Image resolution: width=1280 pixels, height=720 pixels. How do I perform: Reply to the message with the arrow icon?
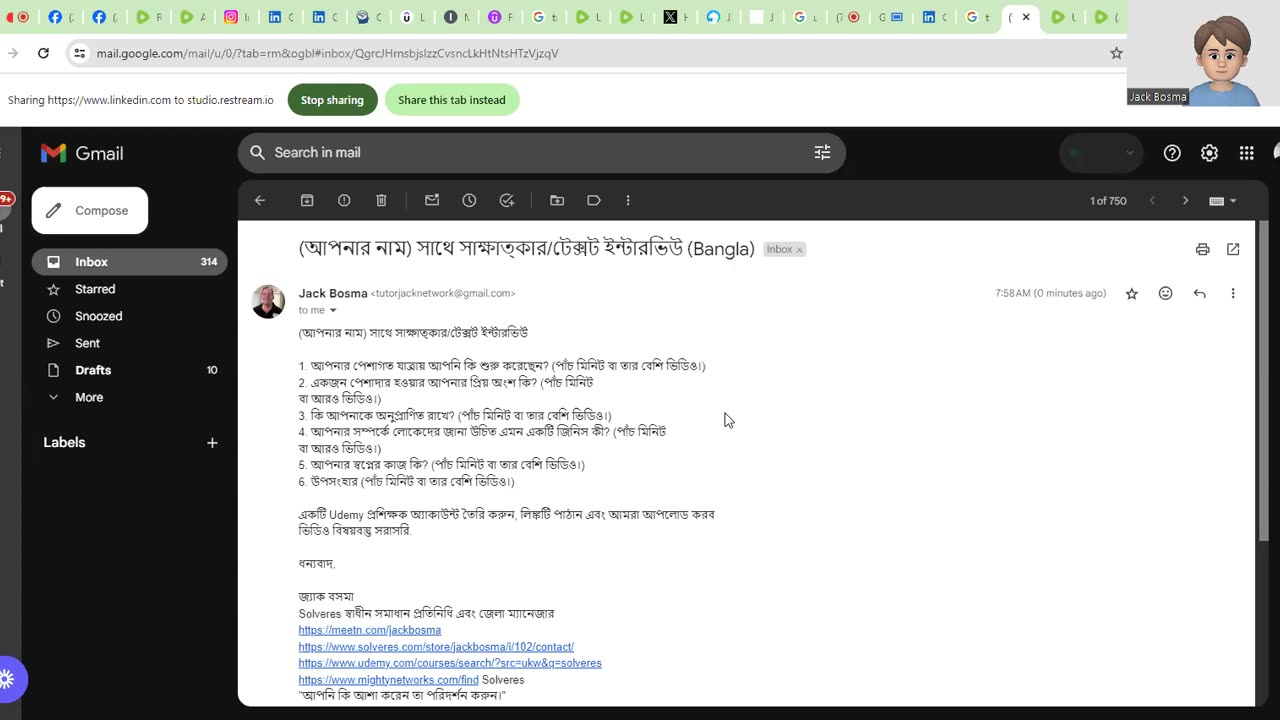pyautogui.click(x=1199, y=294)
